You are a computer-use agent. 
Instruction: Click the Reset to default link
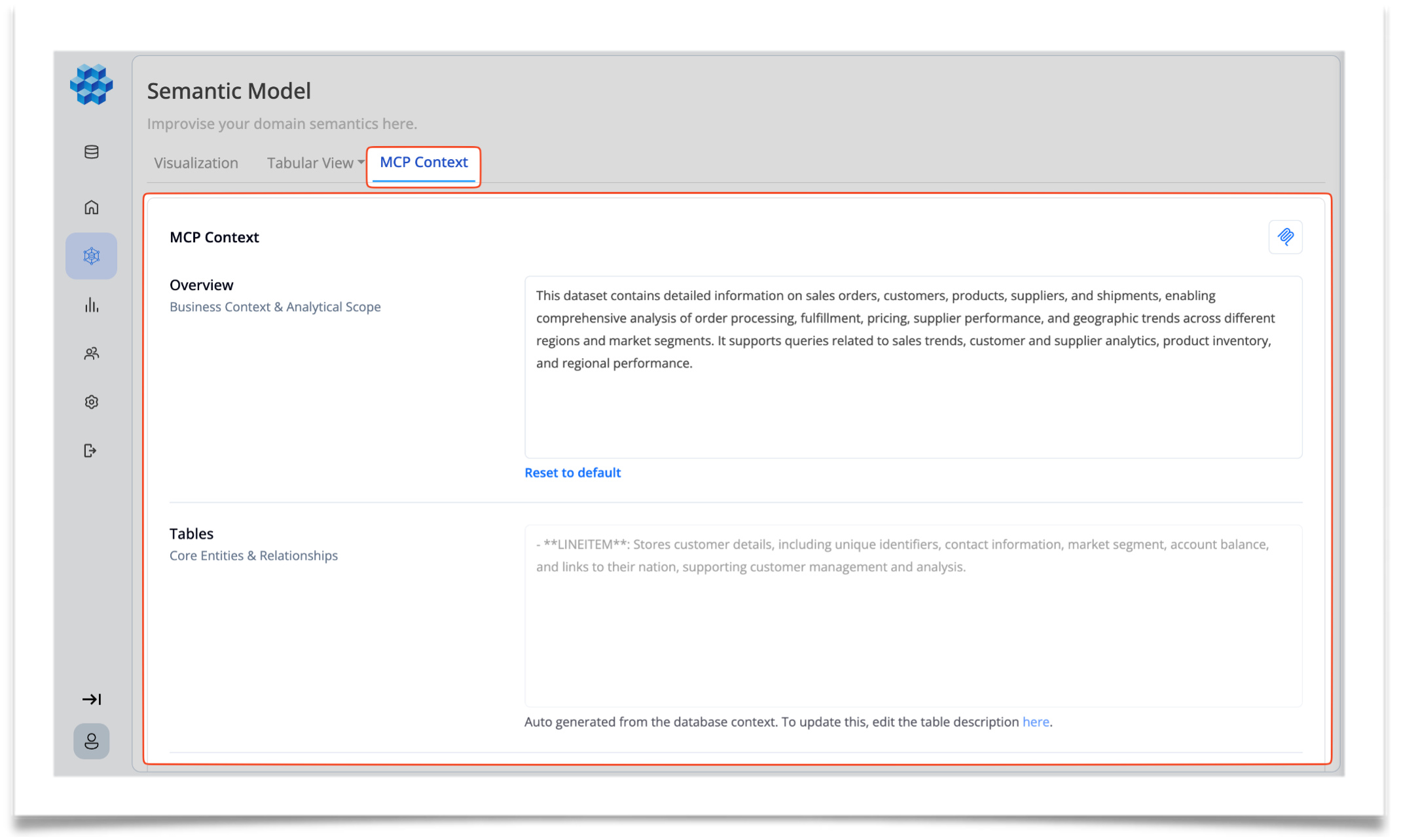coord(572,473)
